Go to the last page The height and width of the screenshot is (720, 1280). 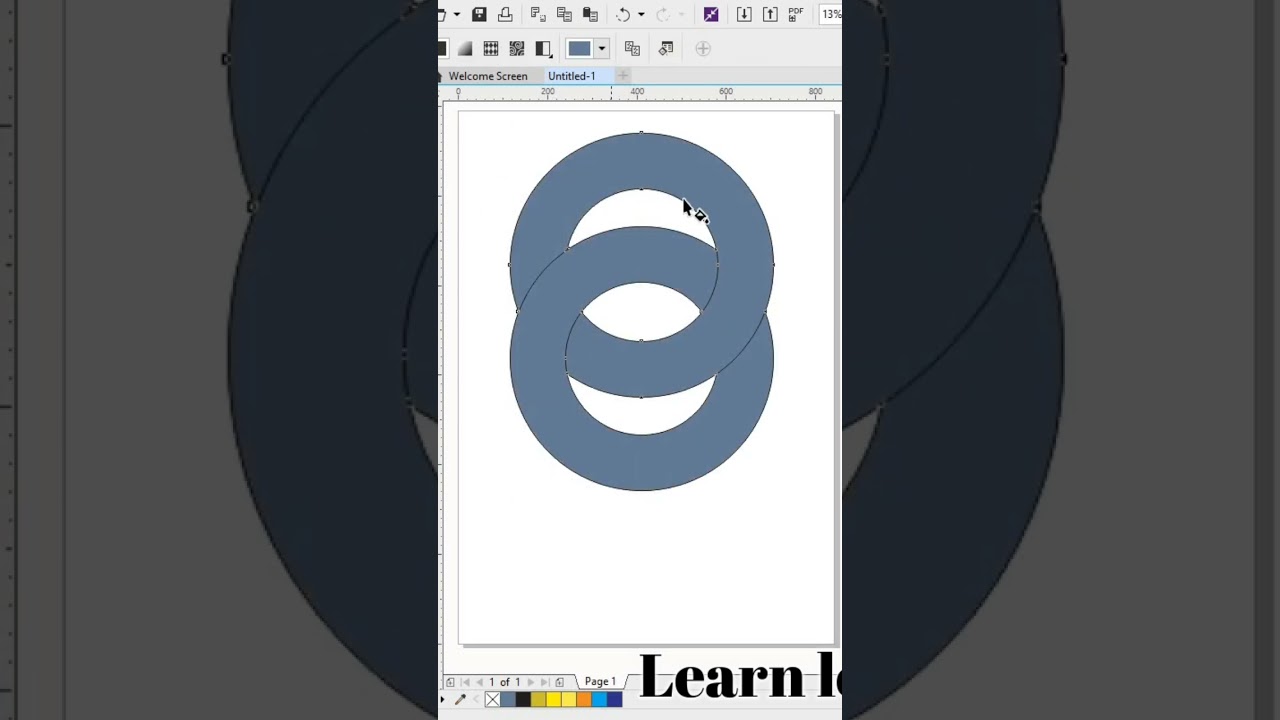point(544,682)
